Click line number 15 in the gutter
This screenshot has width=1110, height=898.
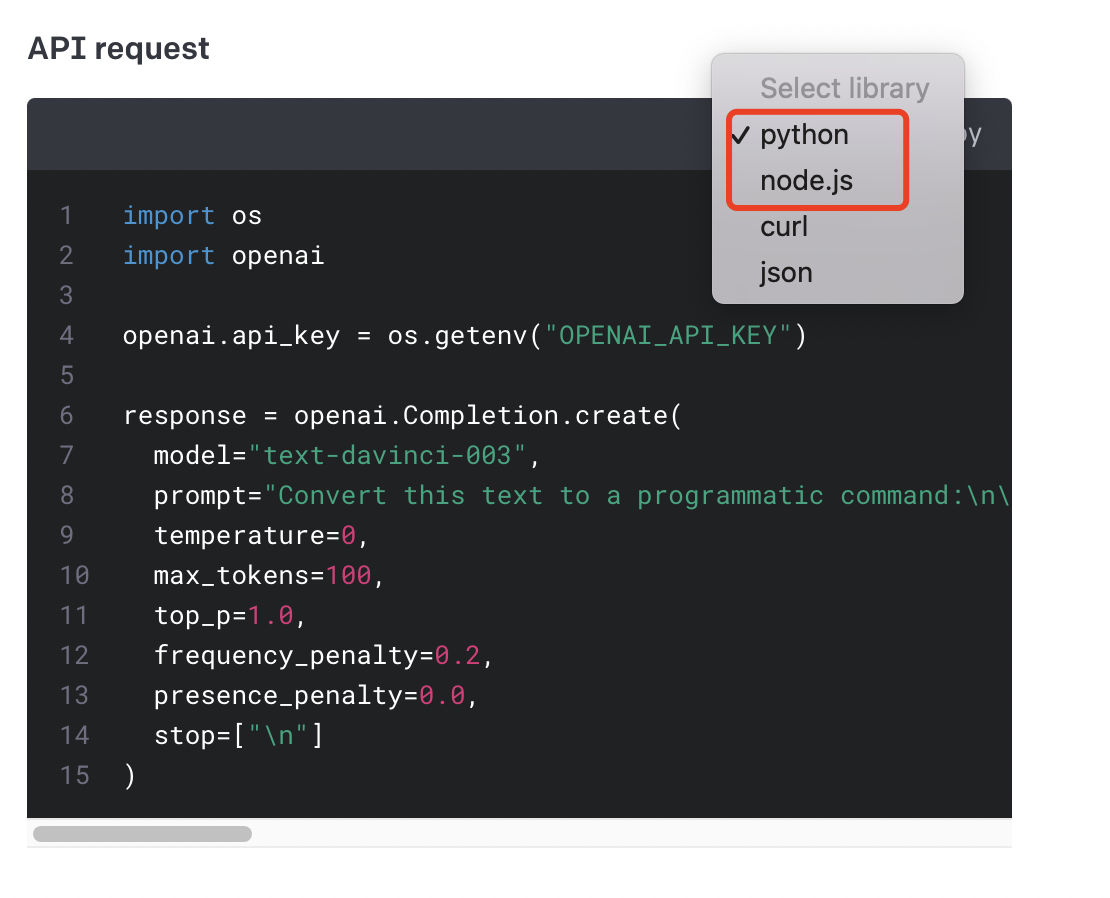pos(74,775)
